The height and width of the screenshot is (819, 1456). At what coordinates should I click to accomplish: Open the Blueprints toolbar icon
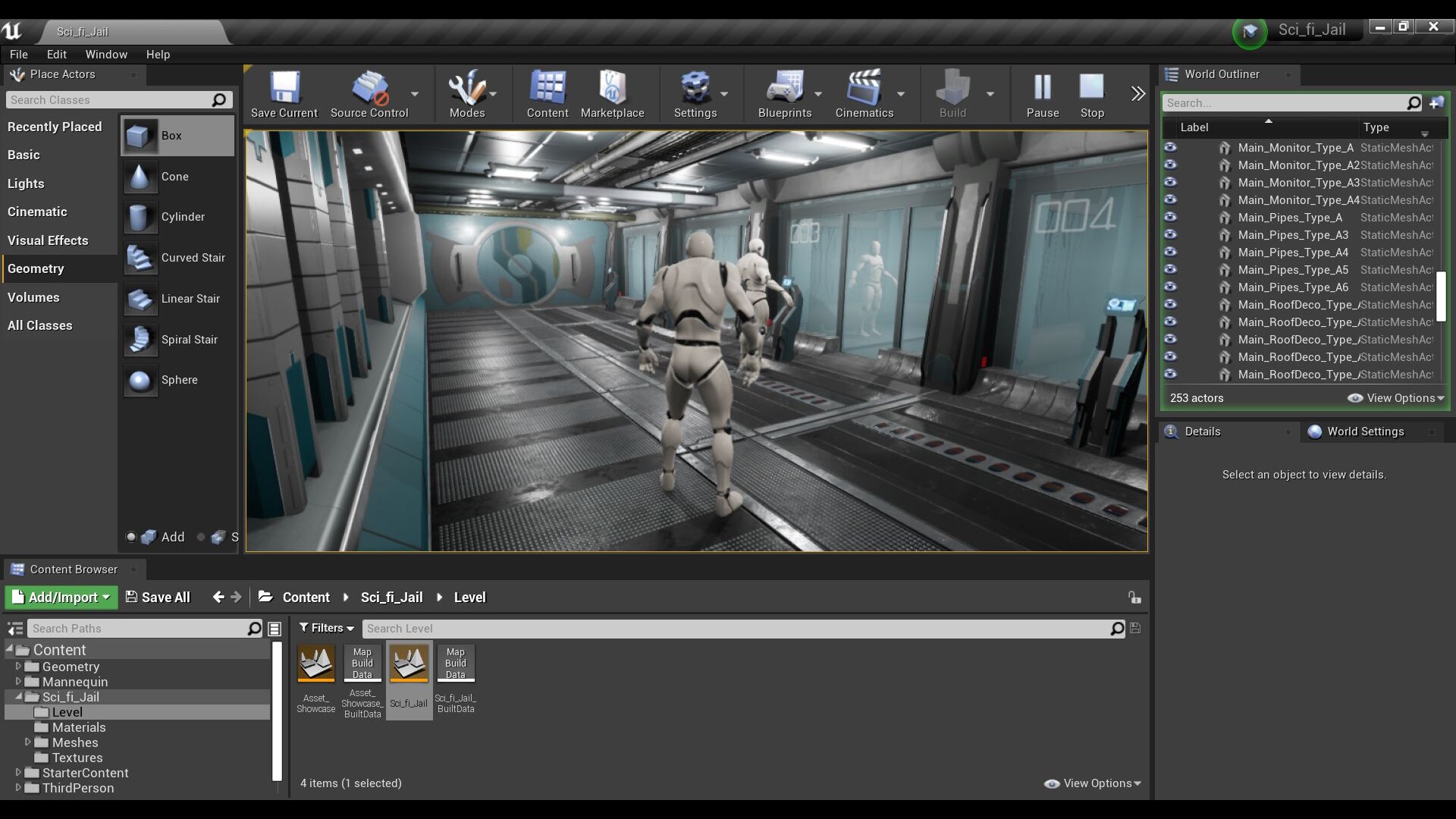pos(785,87)
